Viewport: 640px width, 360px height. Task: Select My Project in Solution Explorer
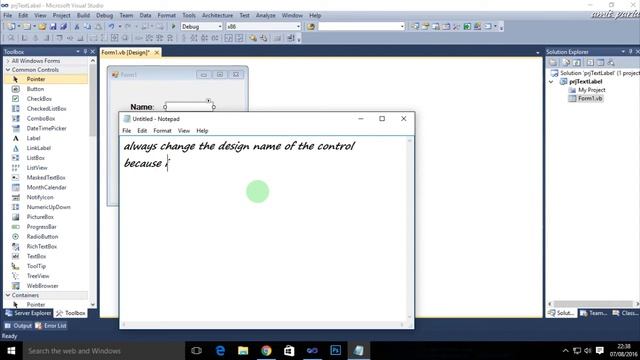click(x=591, y=90)
